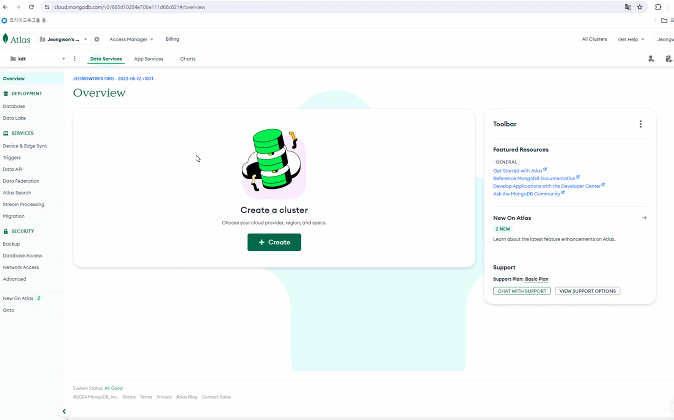The width and height of the screenshot is (674, 420).
Task: Switch to Charts tab
Action: click(188, 59)
